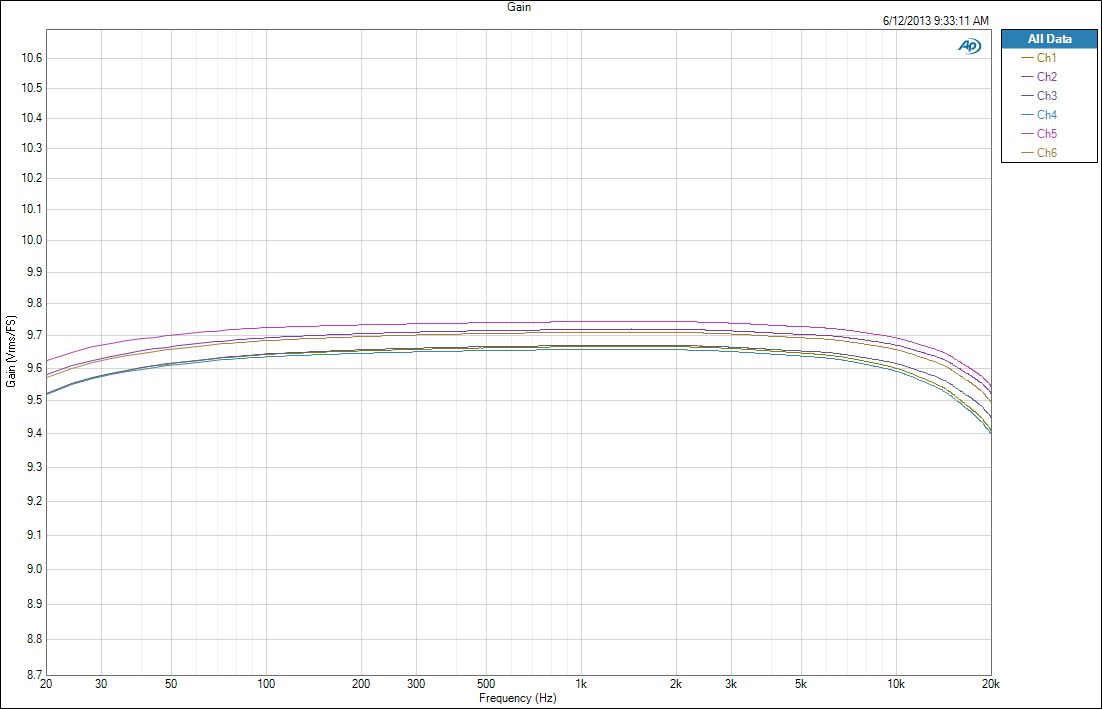The width and height of the screenshot is (1102, 709).
Task: Click the 8.7 gain axis tick label
Action: [34, 675]
